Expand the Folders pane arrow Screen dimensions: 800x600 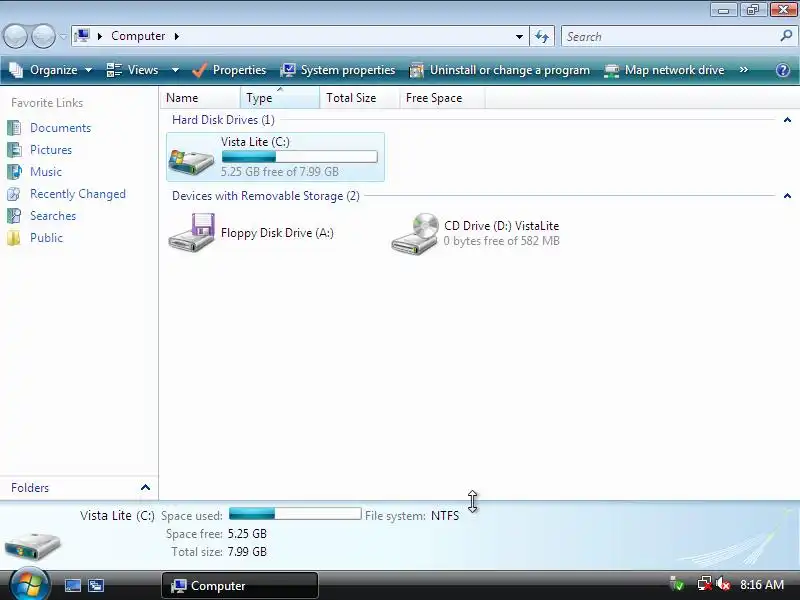click(145, 487)
